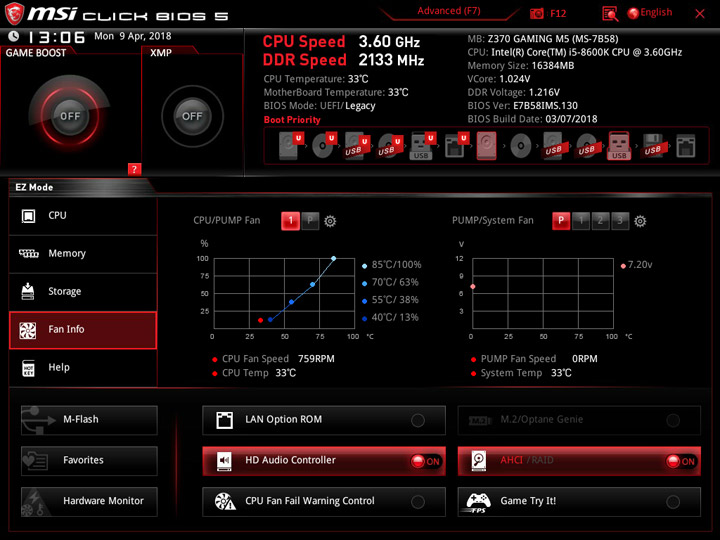
Task: Select the UEFI USB hard disk boot icon
Action: (x=357, y=146)
